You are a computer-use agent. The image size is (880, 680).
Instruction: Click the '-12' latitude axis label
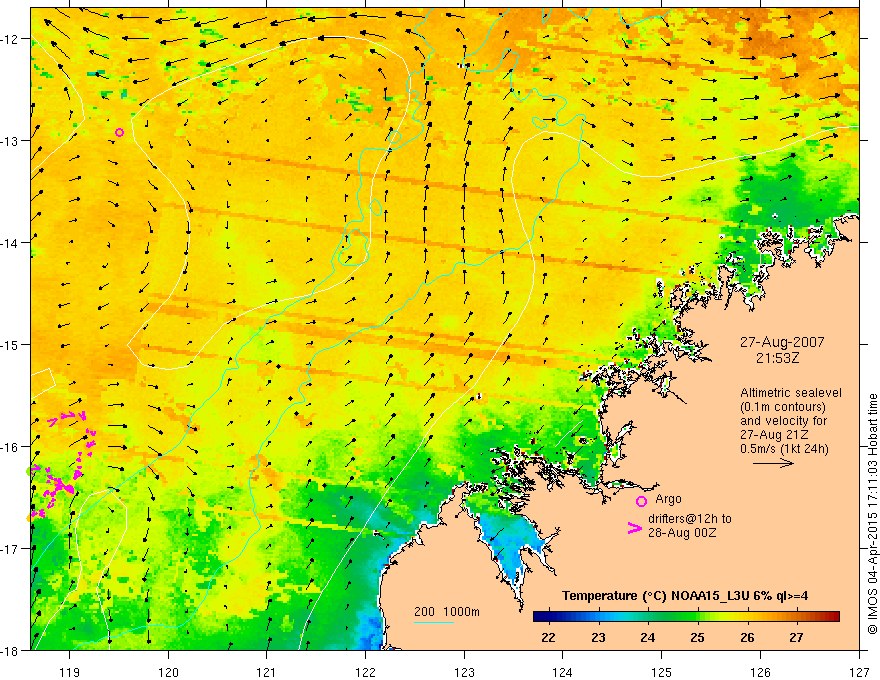point(11,39)
